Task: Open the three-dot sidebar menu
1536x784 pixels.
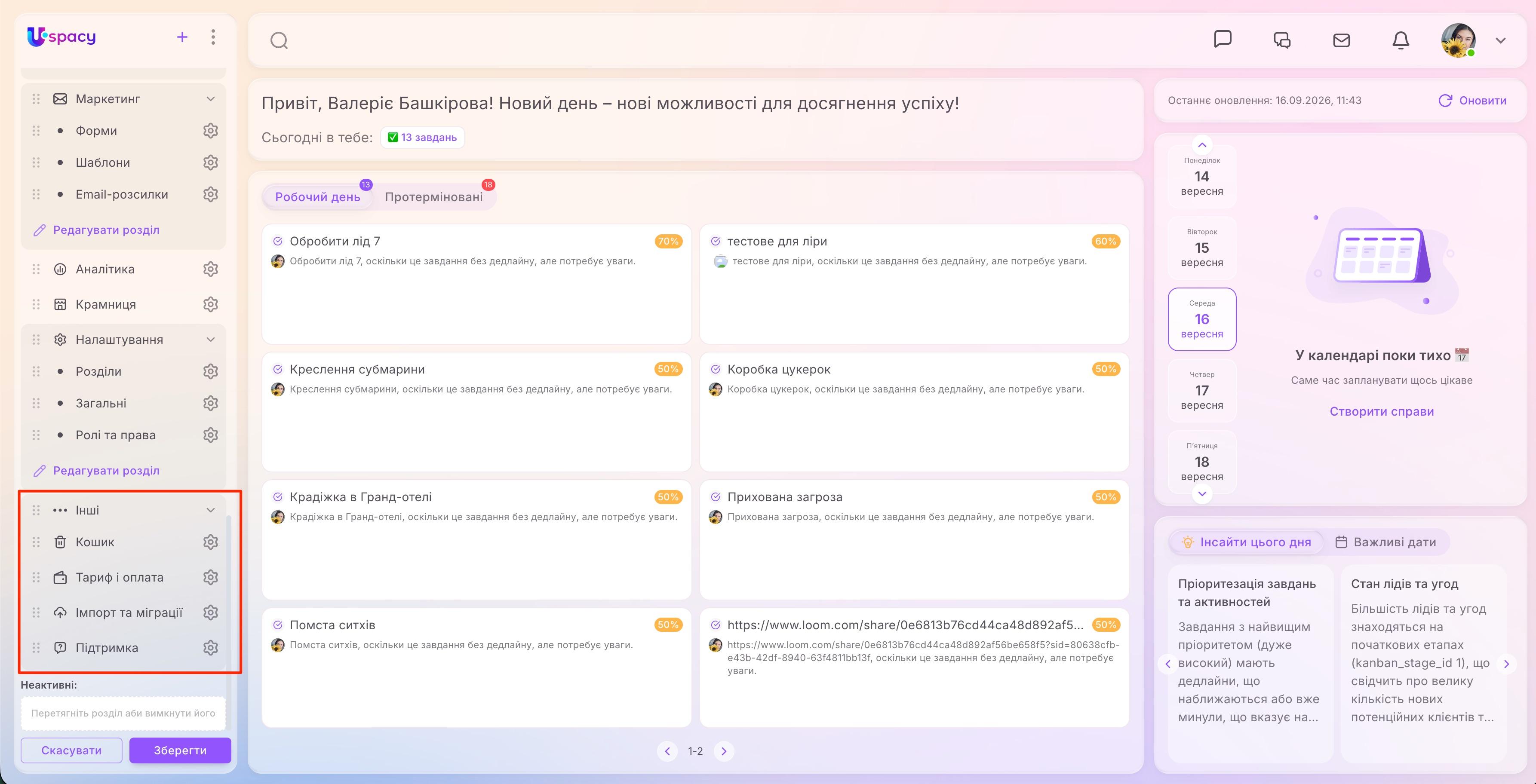Action: click(x=213, y=37)
